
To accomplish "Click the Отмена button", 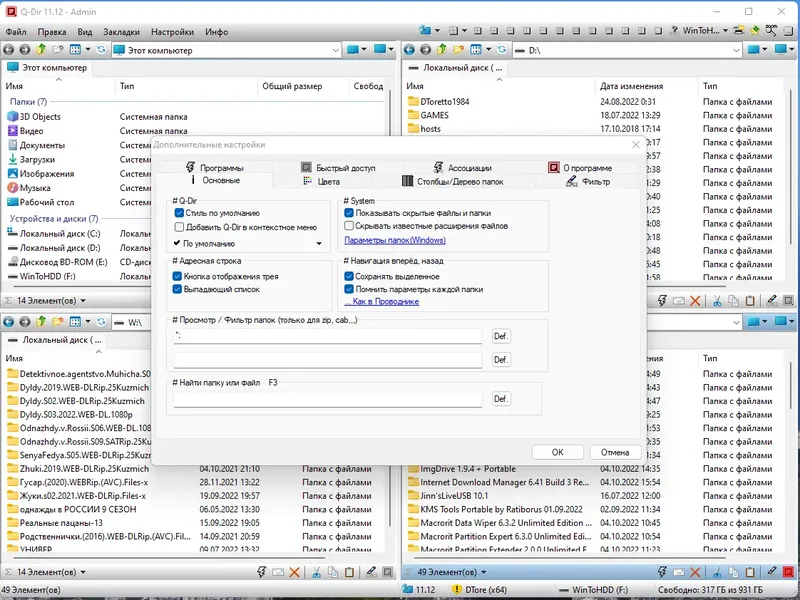I will [x=614, y=452].
